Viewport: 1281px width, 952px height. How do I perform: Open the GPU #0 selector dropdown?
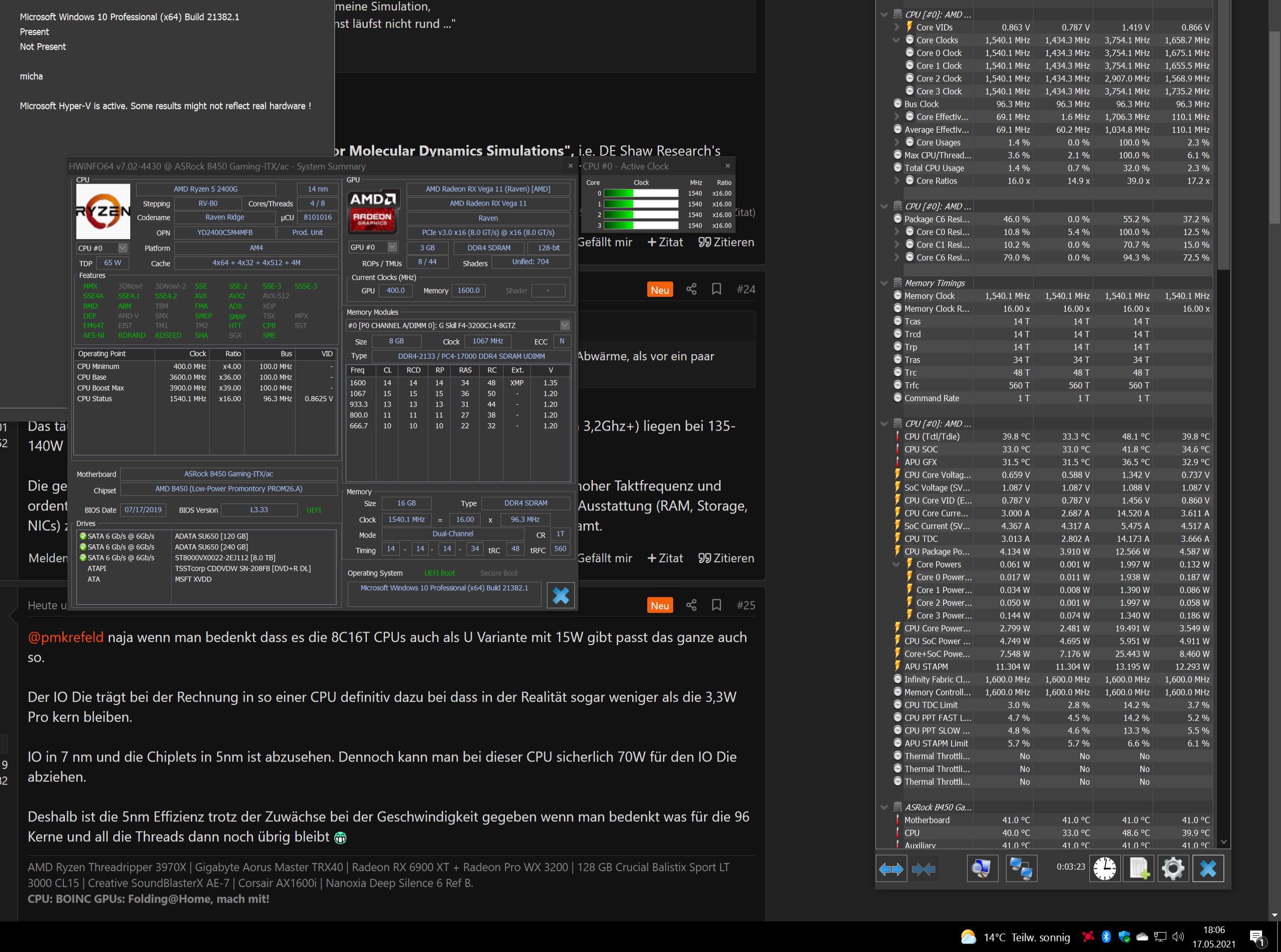pos(392,247)
